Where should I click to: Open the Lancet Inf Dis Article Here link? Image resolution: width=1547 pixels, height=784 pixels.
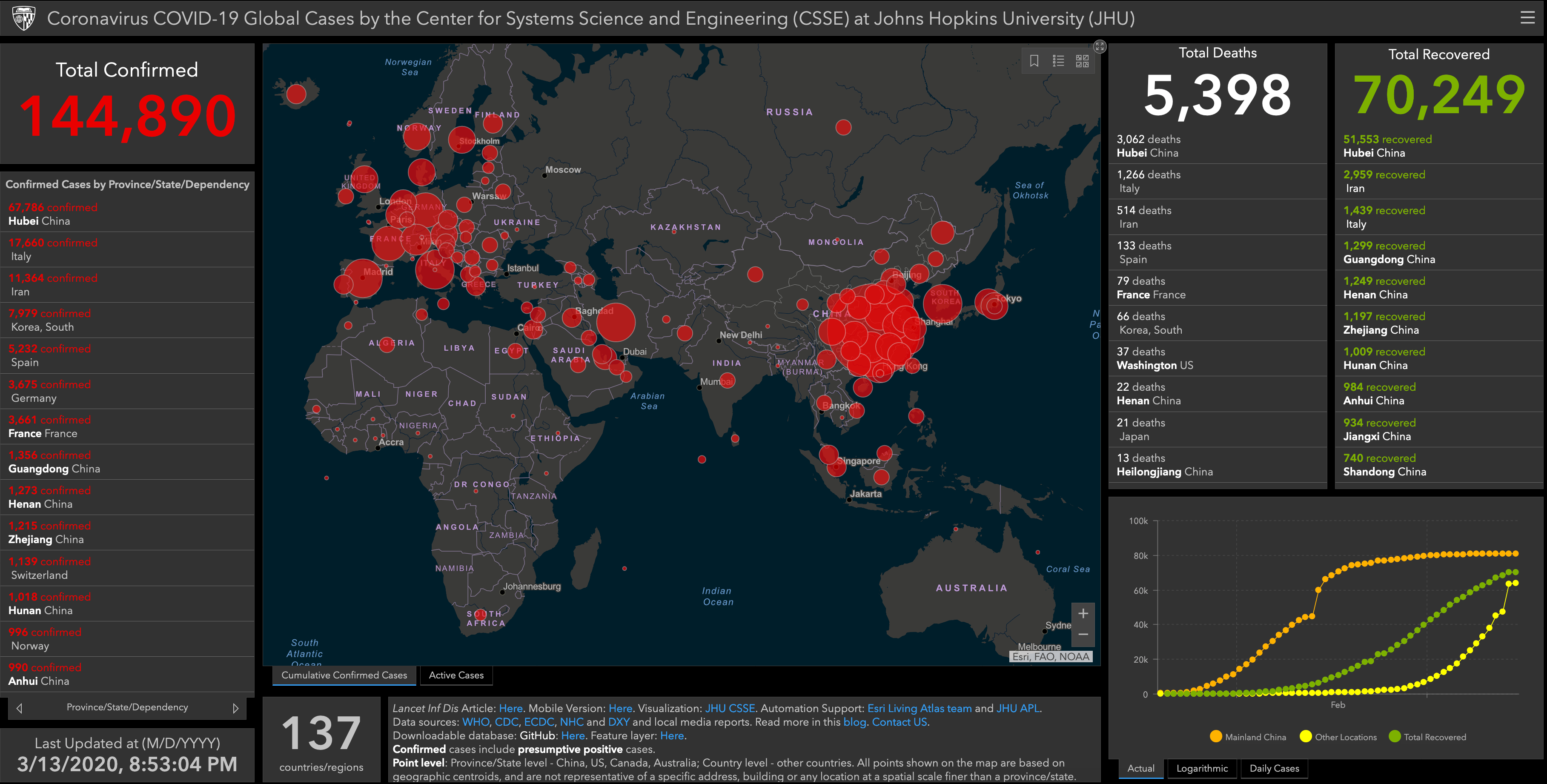[x=510, y=708]
